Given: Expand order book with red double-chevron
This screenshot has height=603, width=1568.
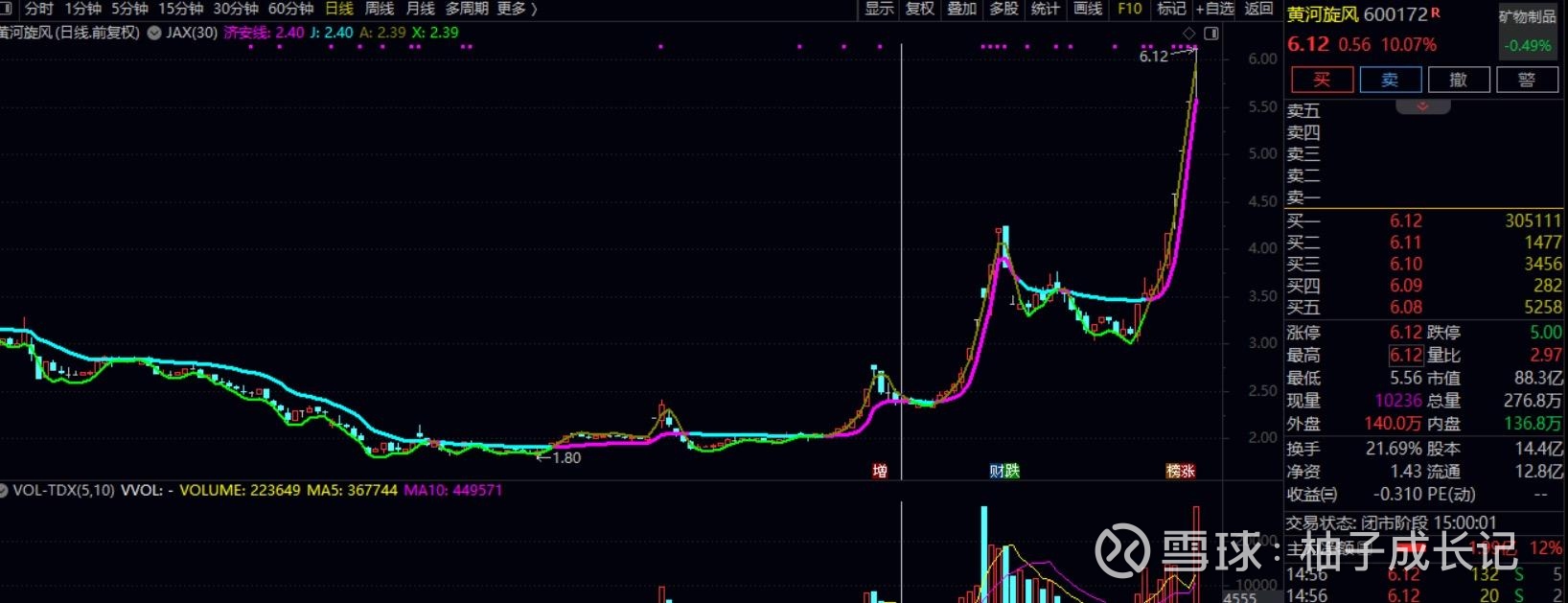Looking at the screenshot, I should [1422, 106].
